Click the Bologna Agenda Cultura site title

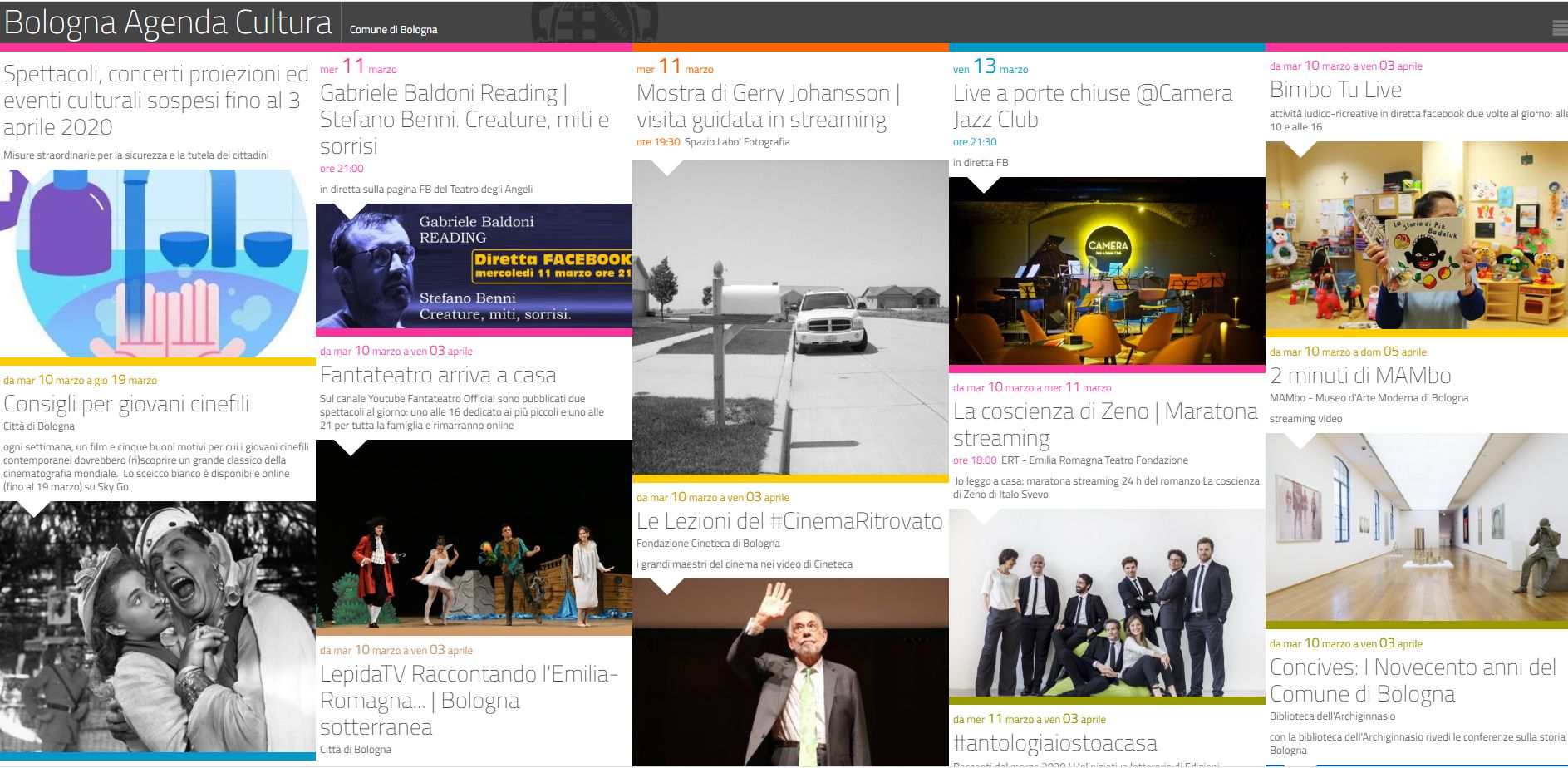[168, 23]
